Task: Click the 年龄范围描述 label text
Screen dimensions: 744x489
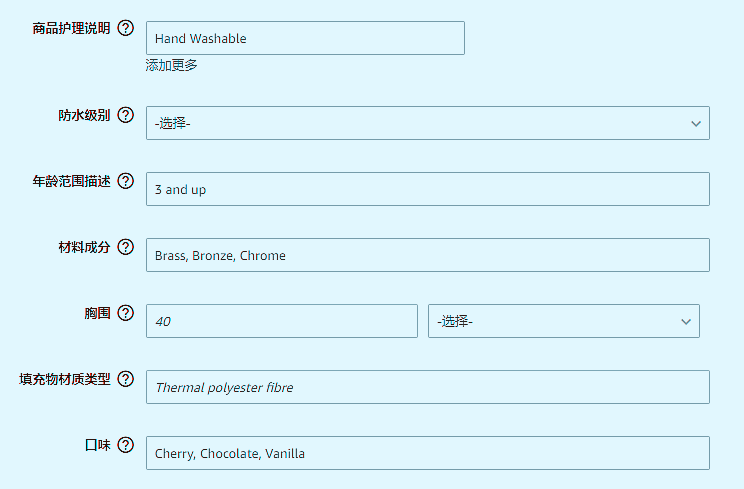Action: (x=71, y=181)
